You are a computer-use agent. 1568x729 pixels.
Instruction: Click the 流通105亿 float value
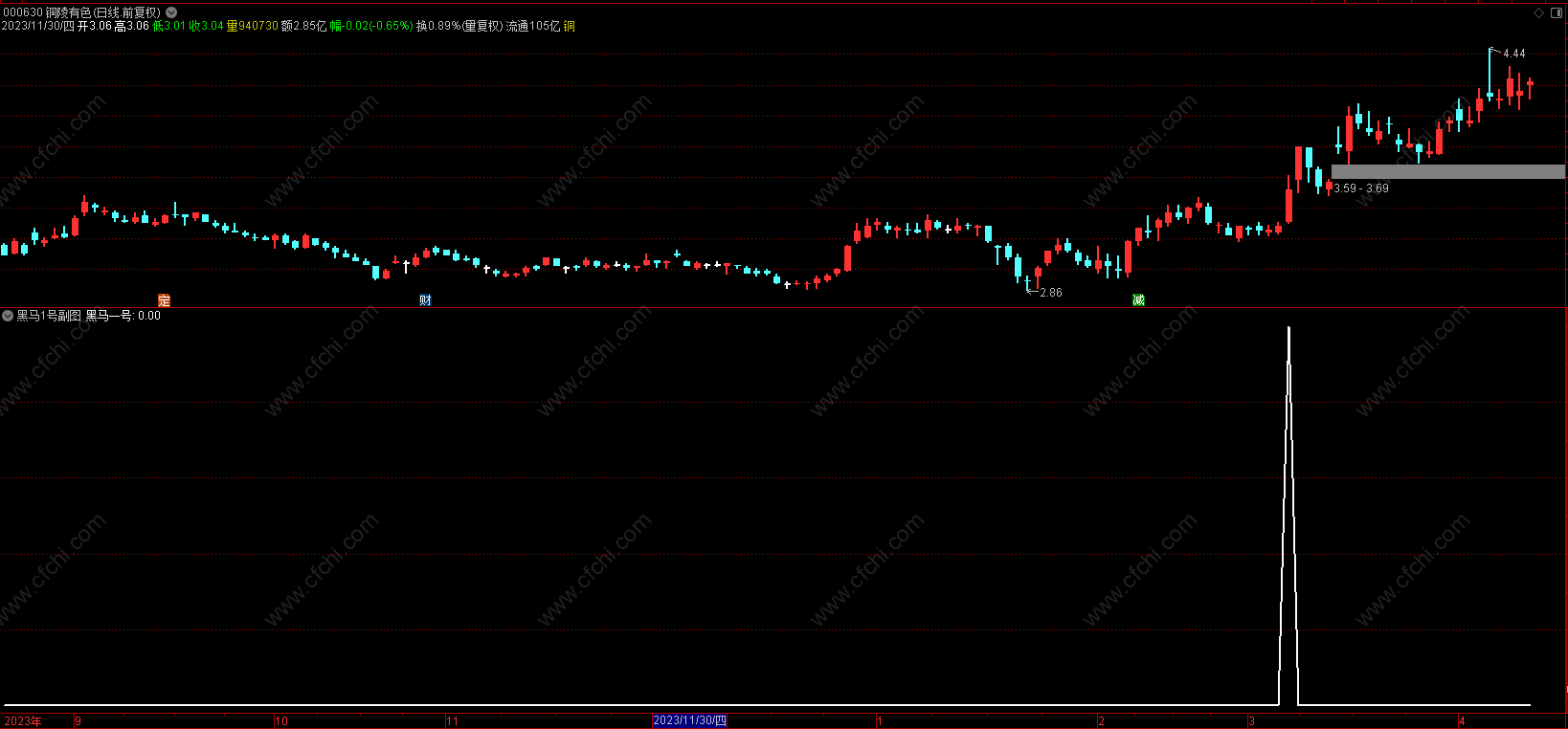tap(533, 26)
